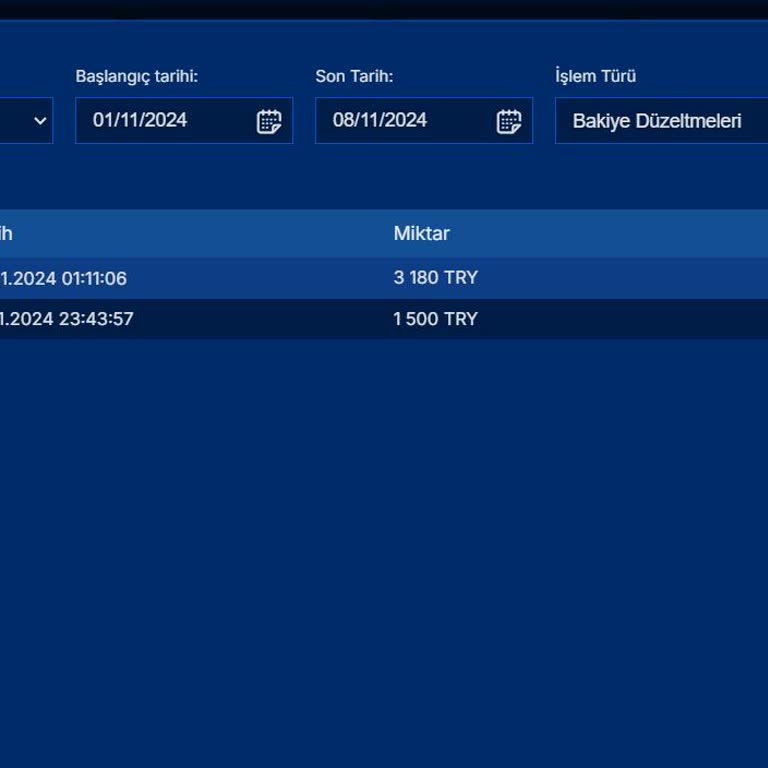Click the Başlangıç tarihi label
This screenshot has width=768, height=768.
pyautogui.click(x=137, y=76)
